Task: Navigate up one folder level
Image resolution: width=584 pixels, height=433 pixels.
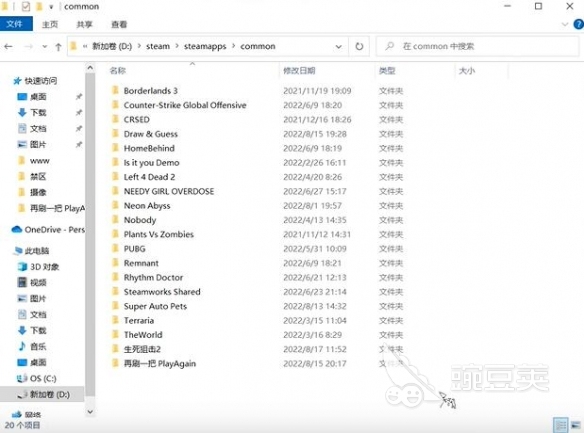Action: pos(58,47)
